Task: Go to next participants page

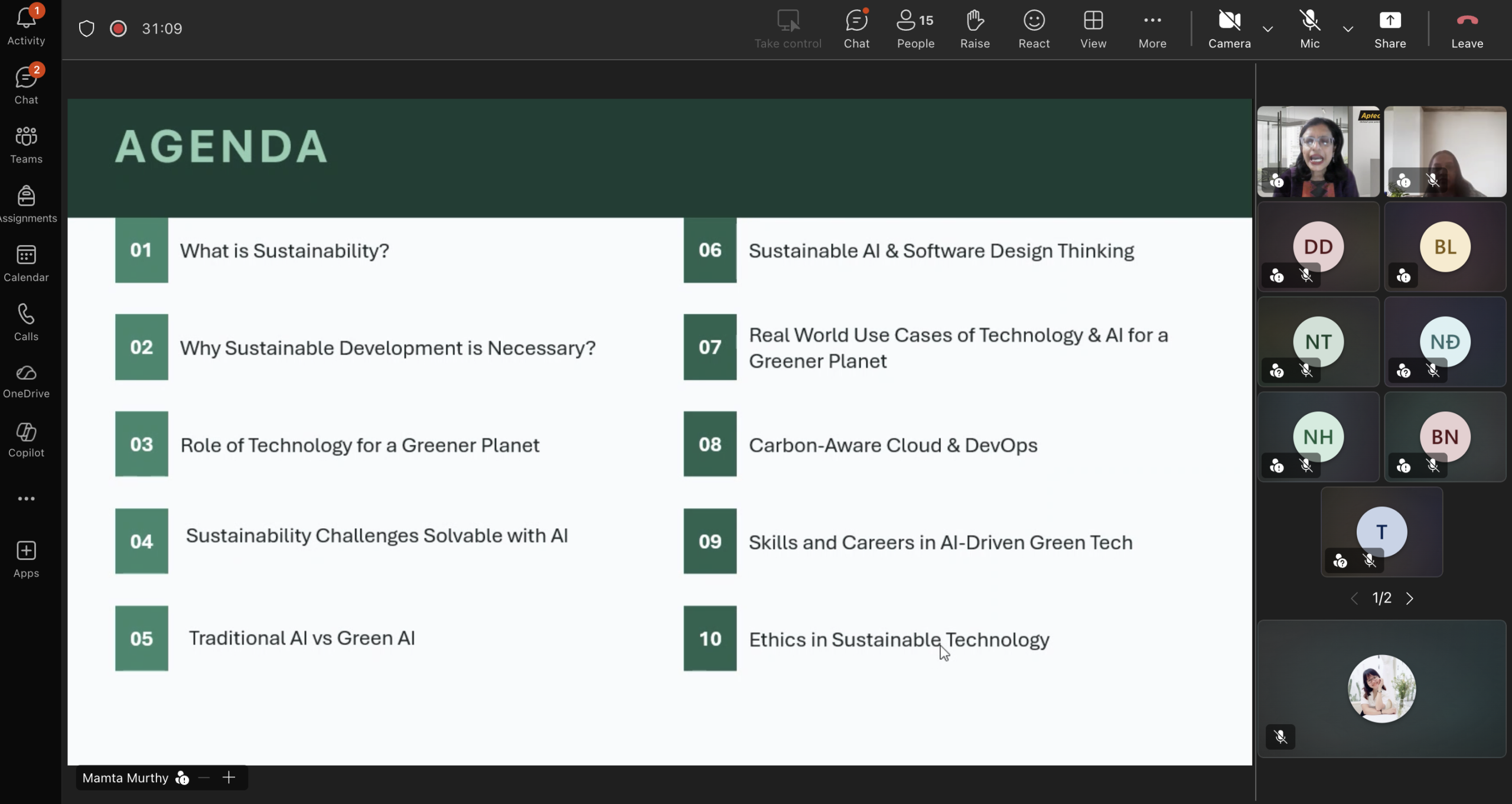Action: [x=1410, y=598]
